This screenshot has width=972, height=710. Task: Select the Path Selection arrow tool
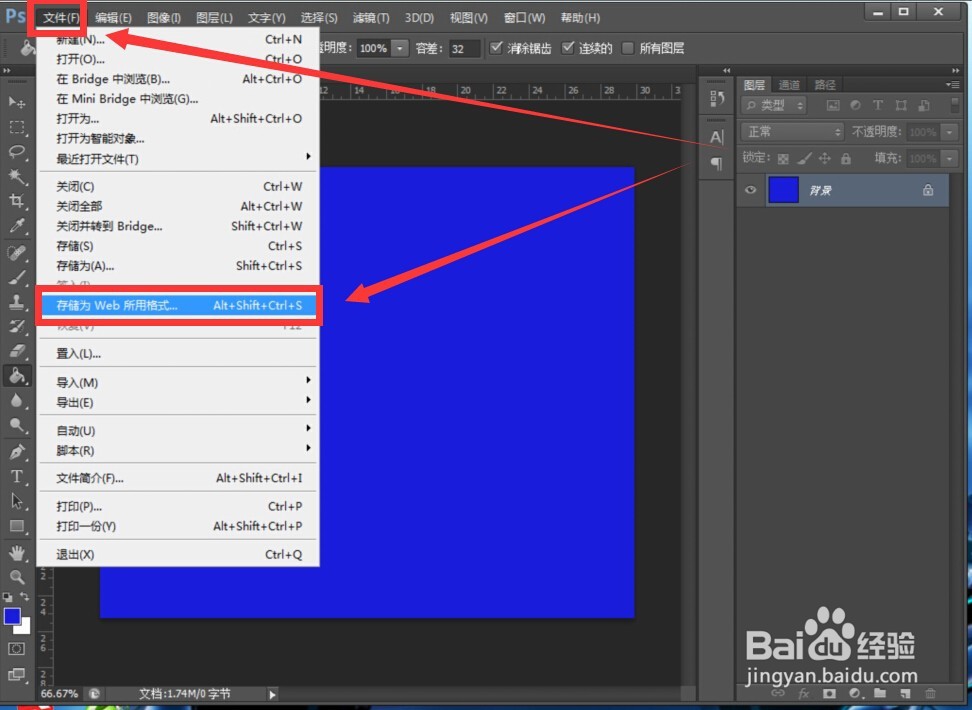coord(17,501)
